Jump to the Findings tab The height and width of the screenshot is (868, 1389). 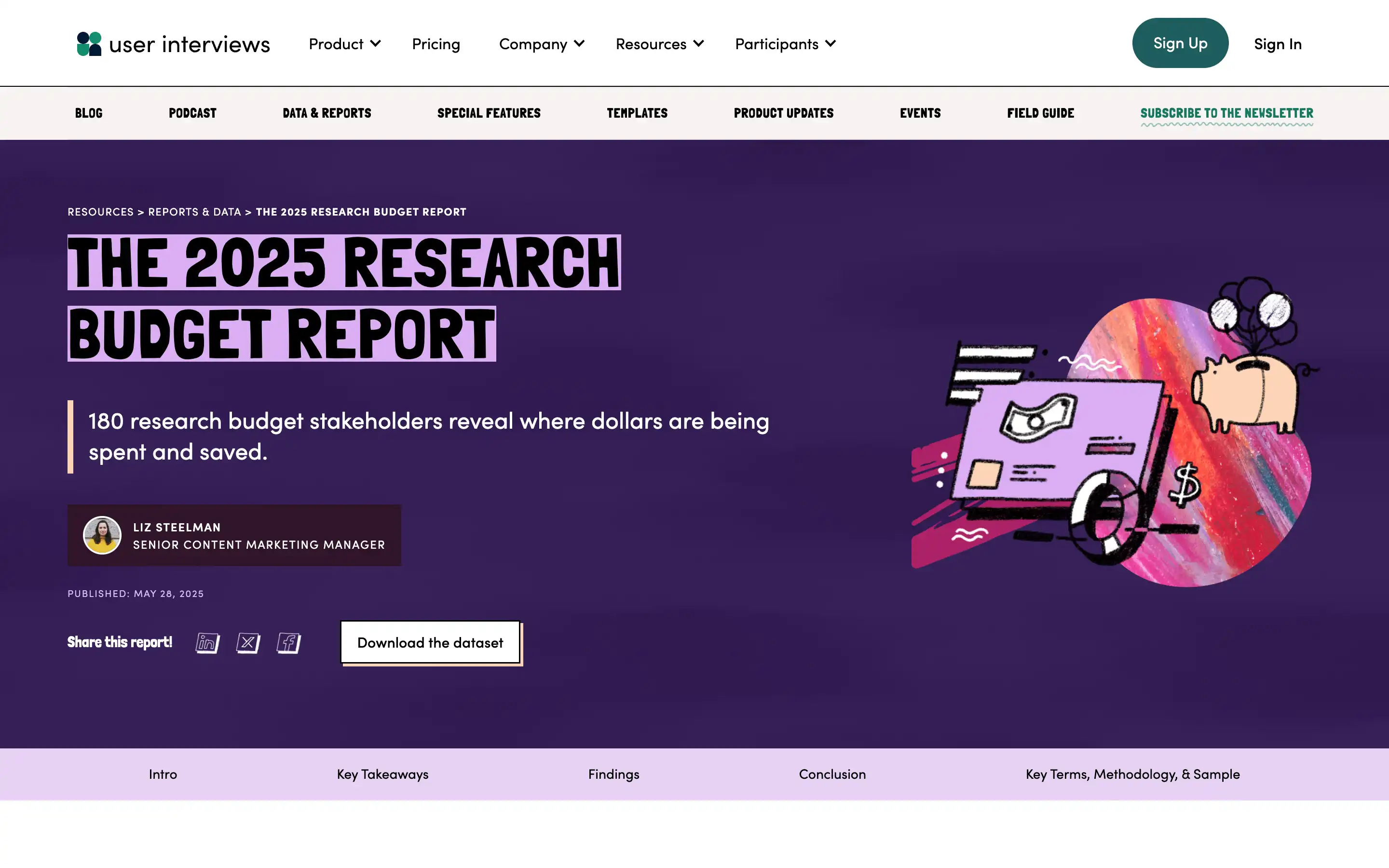(x=613, y=774)
